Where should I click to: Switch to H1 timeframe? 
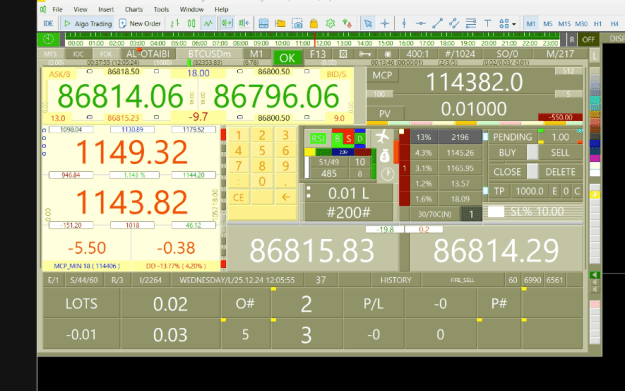(597, 24)
